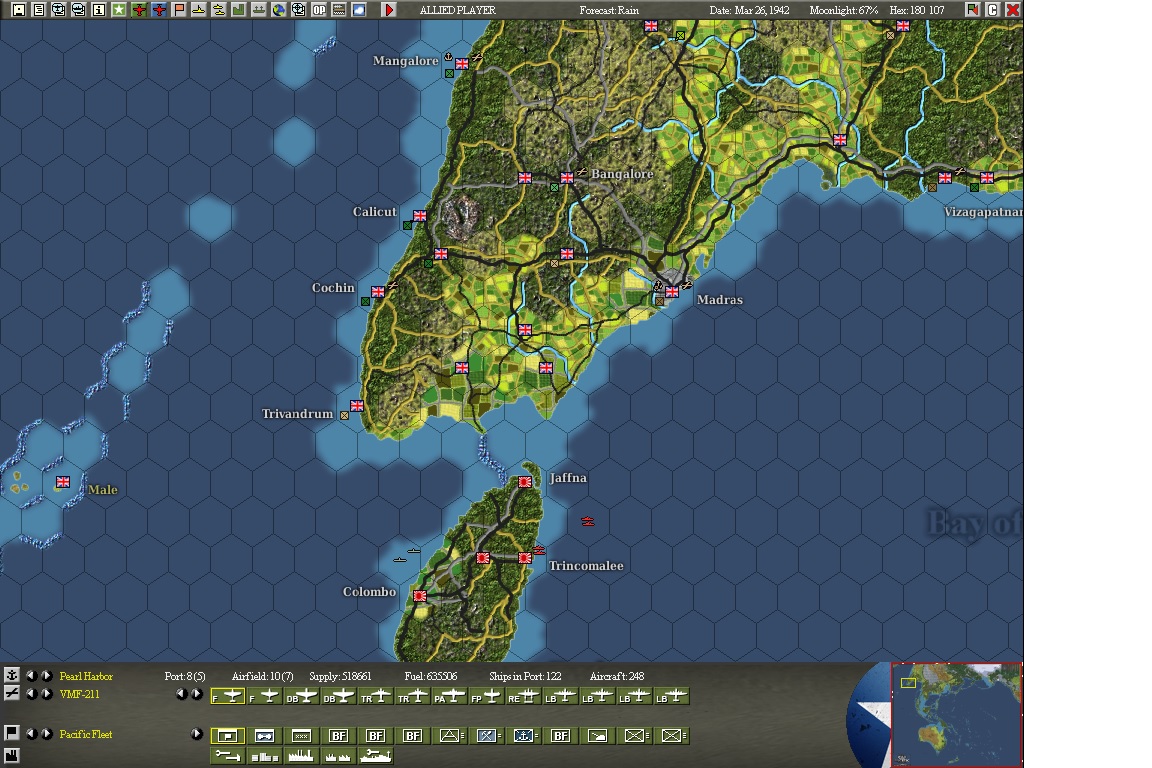Image resolution: width=1152 pixels, height=768 pixels.
Task: Click the red plane on blue background icon
Action: pos(159,10)
